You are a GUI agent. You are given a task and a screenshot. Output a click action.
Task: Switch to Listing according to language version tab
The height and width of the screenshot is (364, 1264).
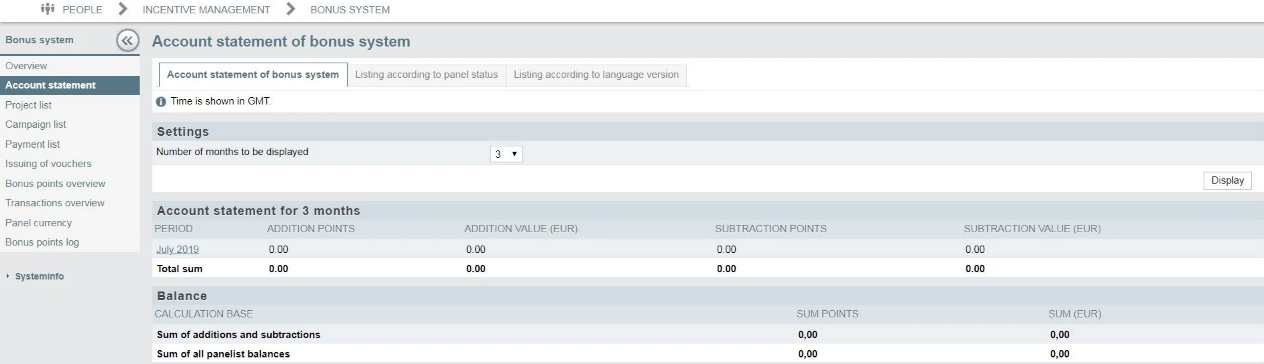[597, 75]
